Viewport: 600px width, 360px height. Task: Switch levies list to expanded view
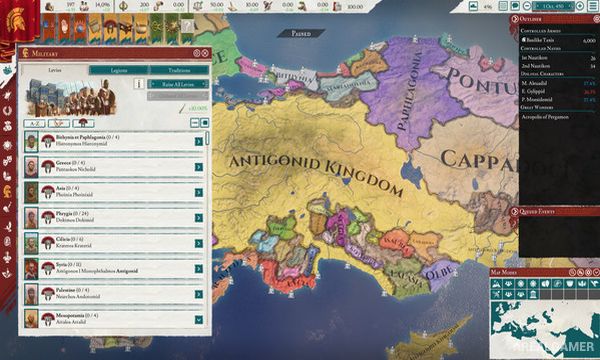click(x=205, y=123)
